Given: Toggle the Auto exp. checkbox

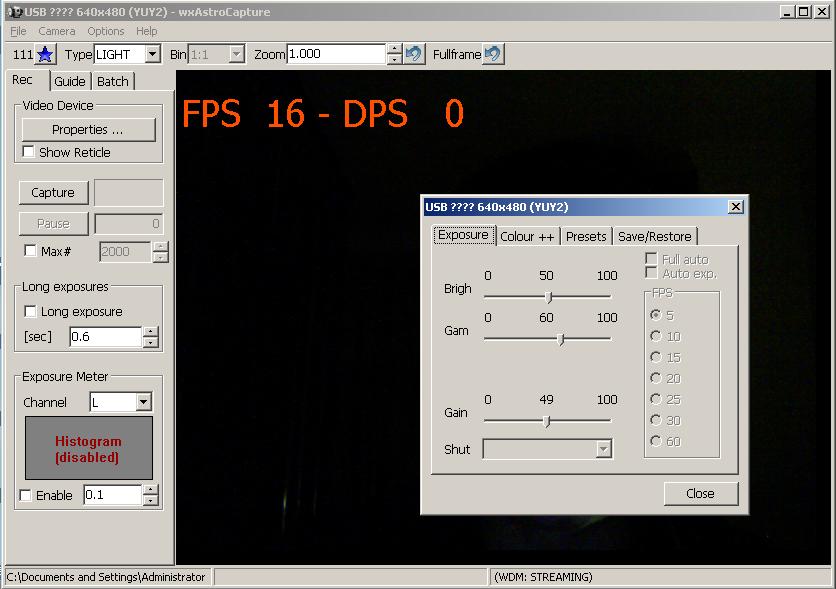Looking at the screenshot, I should [x=651, y=273].
